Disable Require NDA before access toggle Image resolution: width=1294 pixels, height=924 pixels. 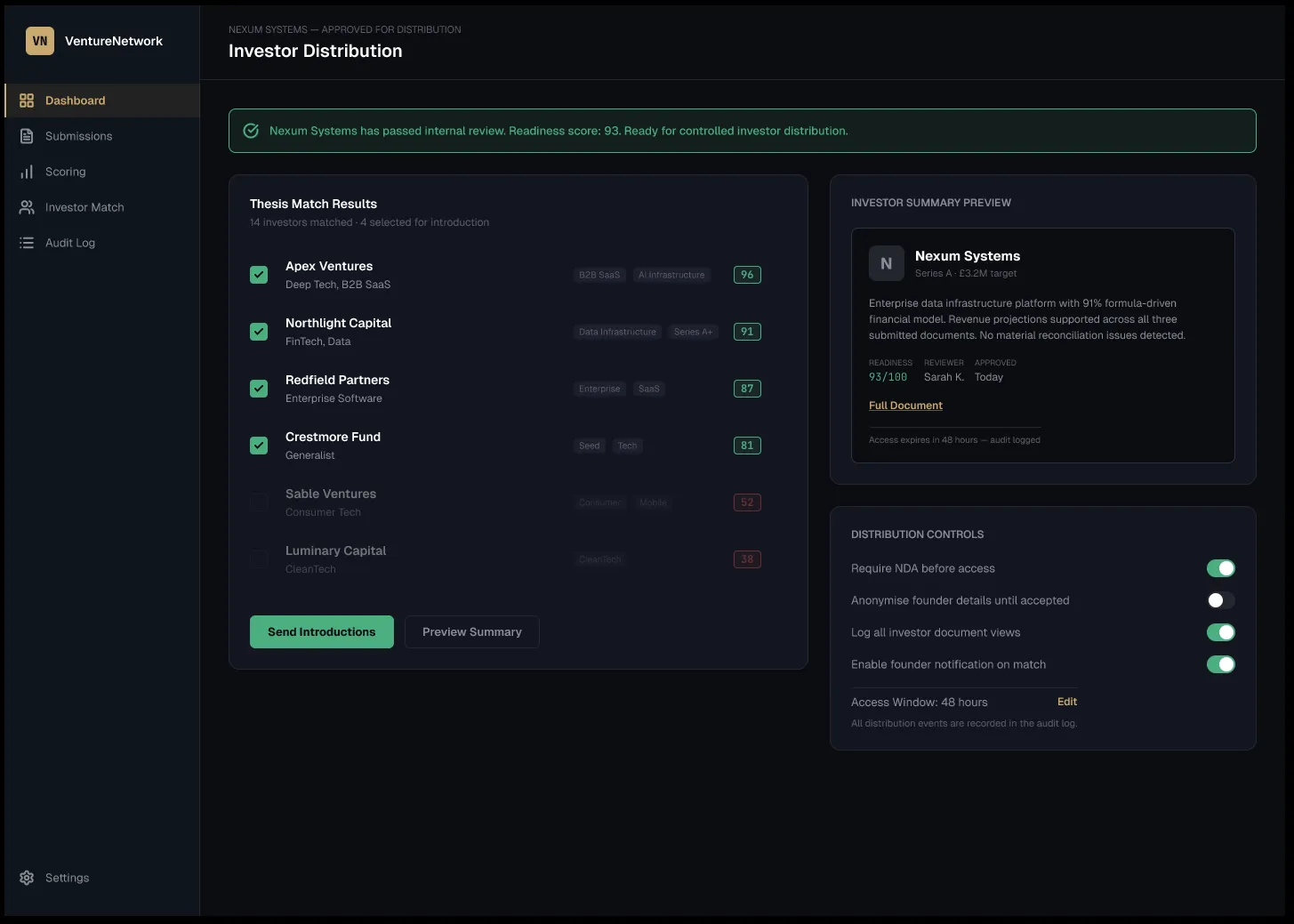pyautogui.click(x=1220, y=568)
